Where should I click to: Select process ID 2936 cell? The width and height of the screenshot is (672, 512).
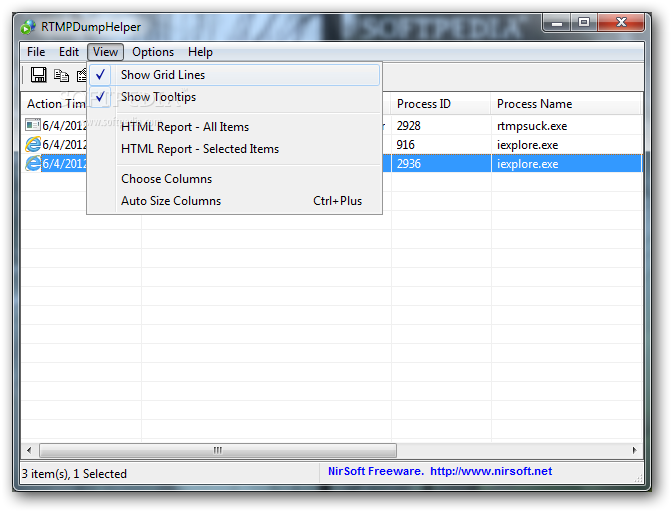pyautogui.click(x=408, y=164)
